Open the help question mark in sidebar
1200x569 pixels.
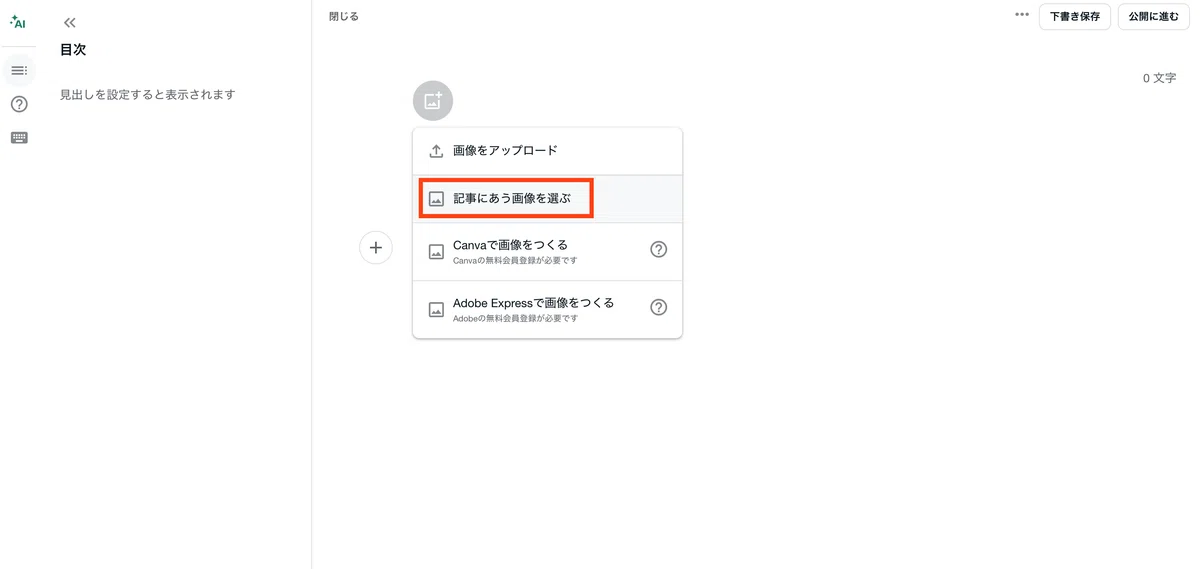pos(19,104)
